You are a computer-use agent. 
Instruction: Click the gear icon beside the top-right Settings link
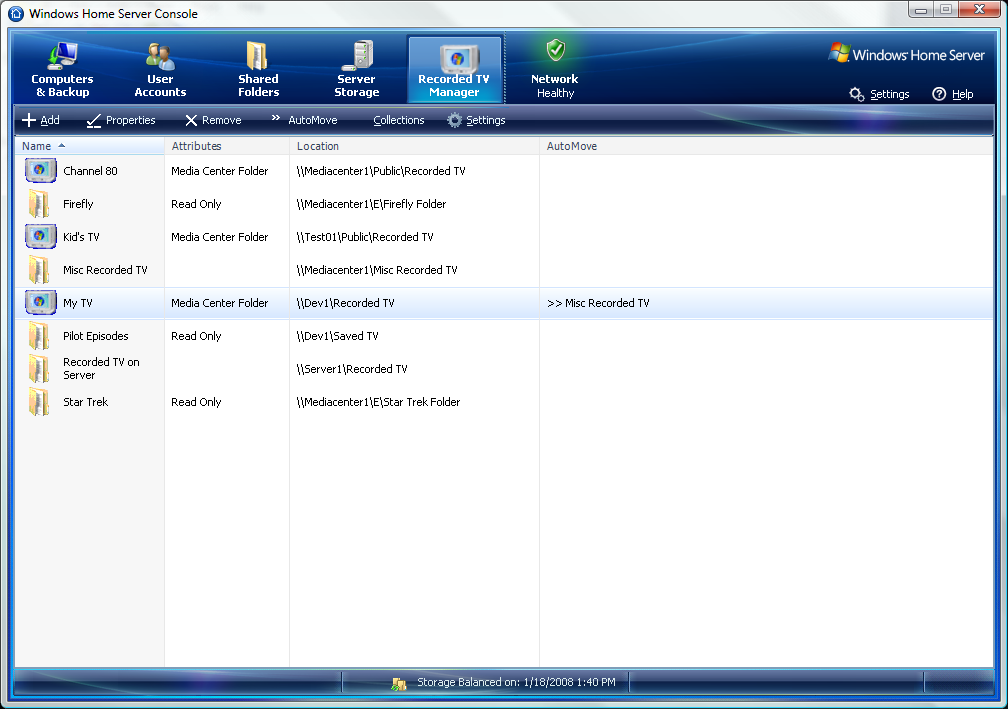coord(856,94)
